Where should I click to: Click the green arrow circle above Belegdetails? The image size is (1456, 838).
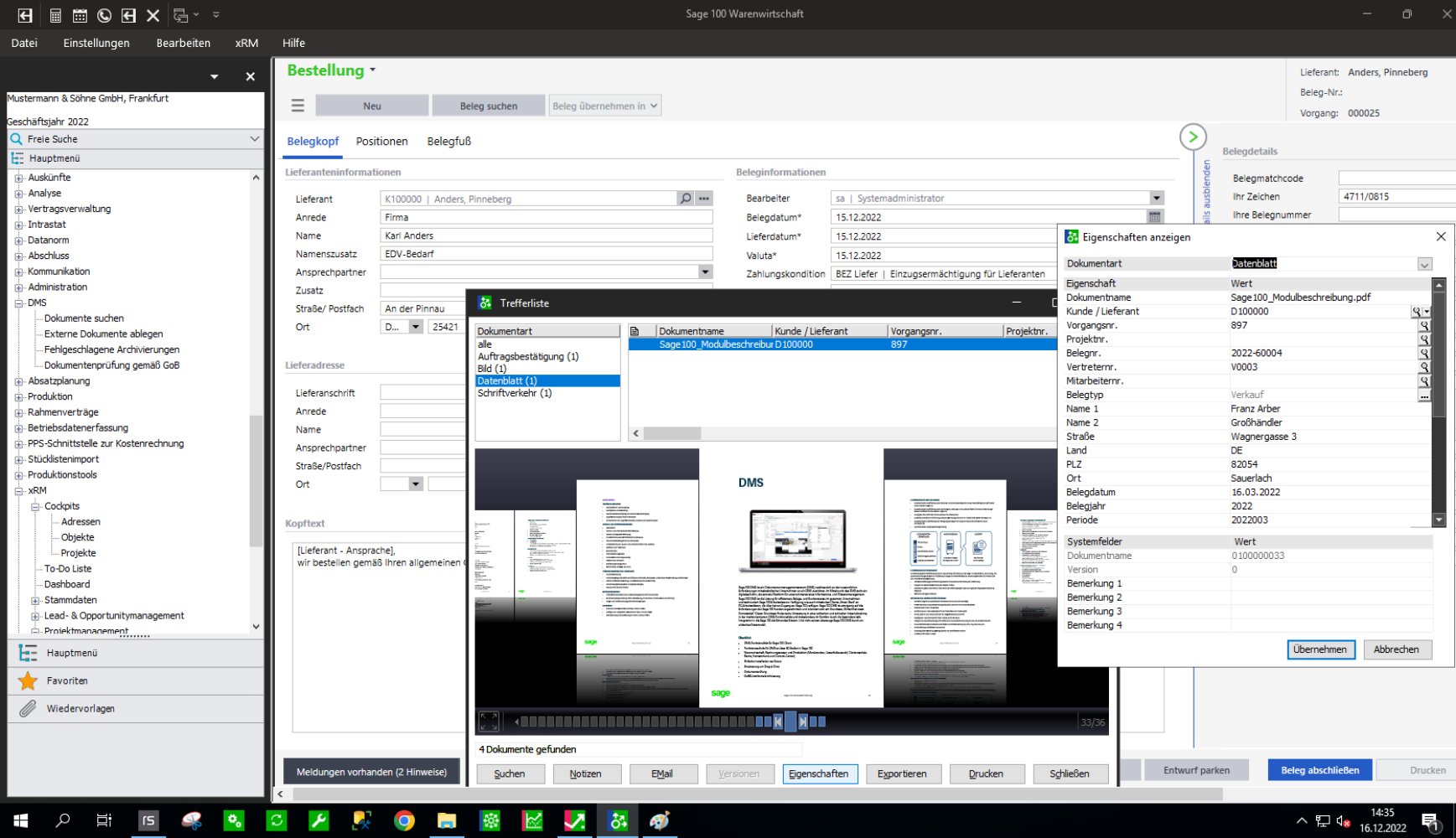point(1192,137)
